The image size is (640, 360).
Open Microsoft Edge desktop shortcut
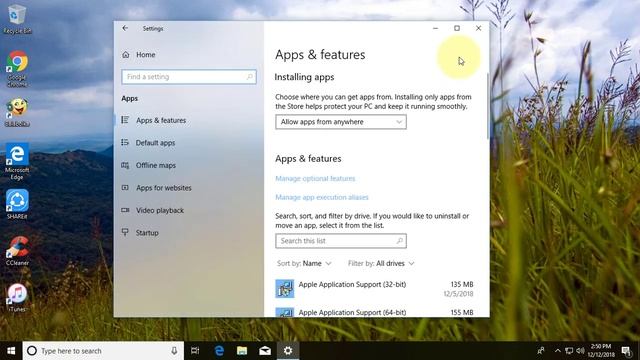pos(17,161)
